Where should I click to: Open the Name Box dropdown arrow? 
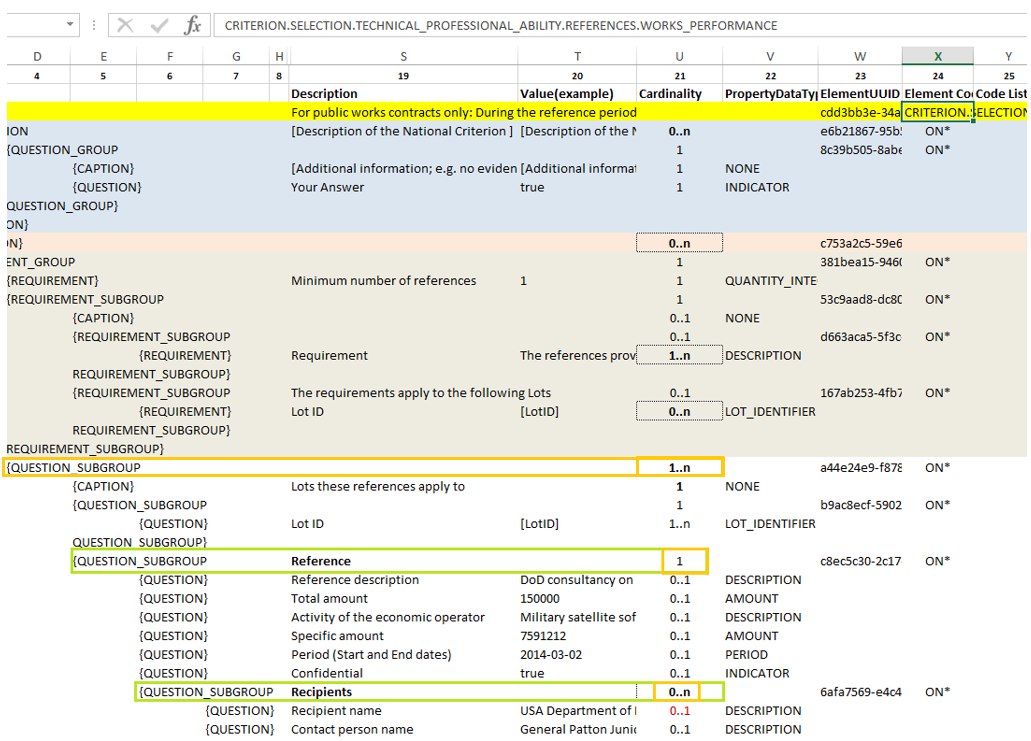point(70,25)
